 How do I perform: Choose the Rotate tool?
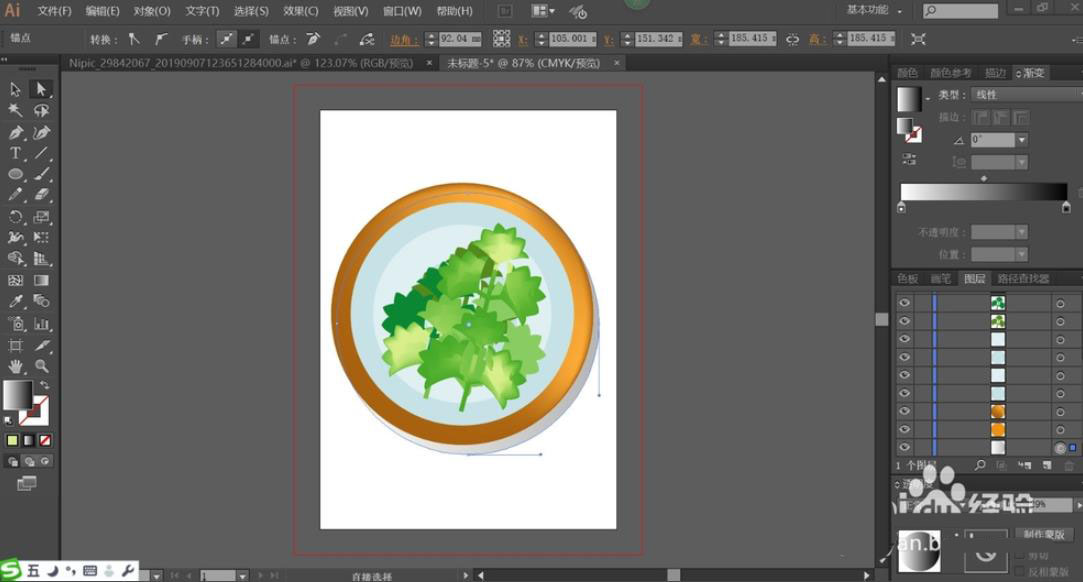pyautogui.click(x=15, y=217)
